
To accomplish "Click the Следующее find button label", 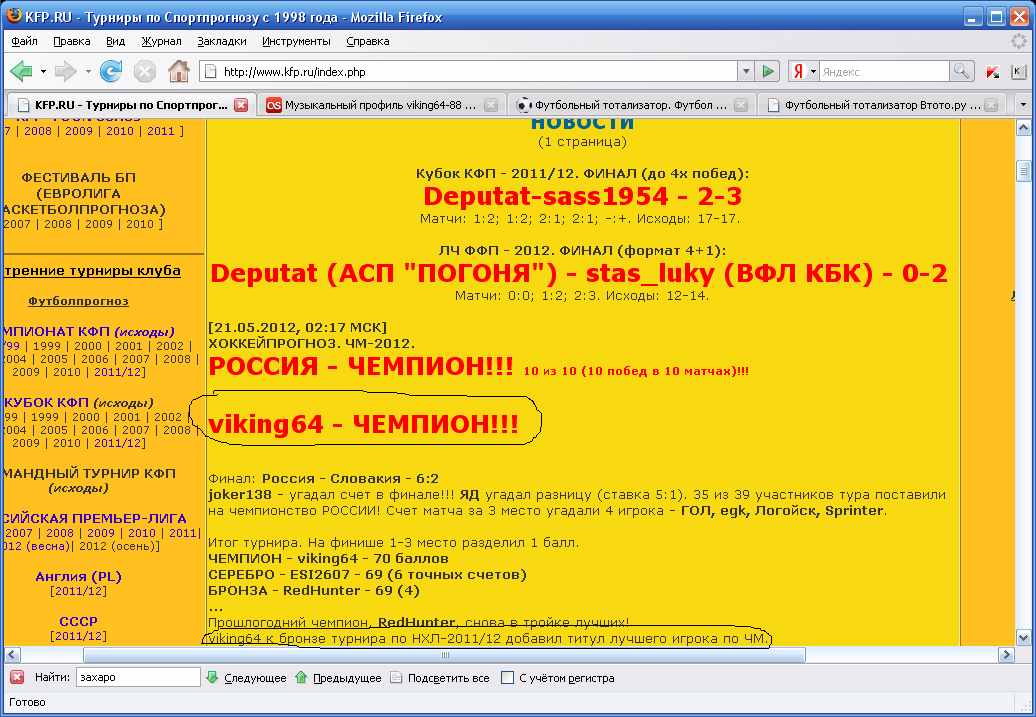I will 255,678.
